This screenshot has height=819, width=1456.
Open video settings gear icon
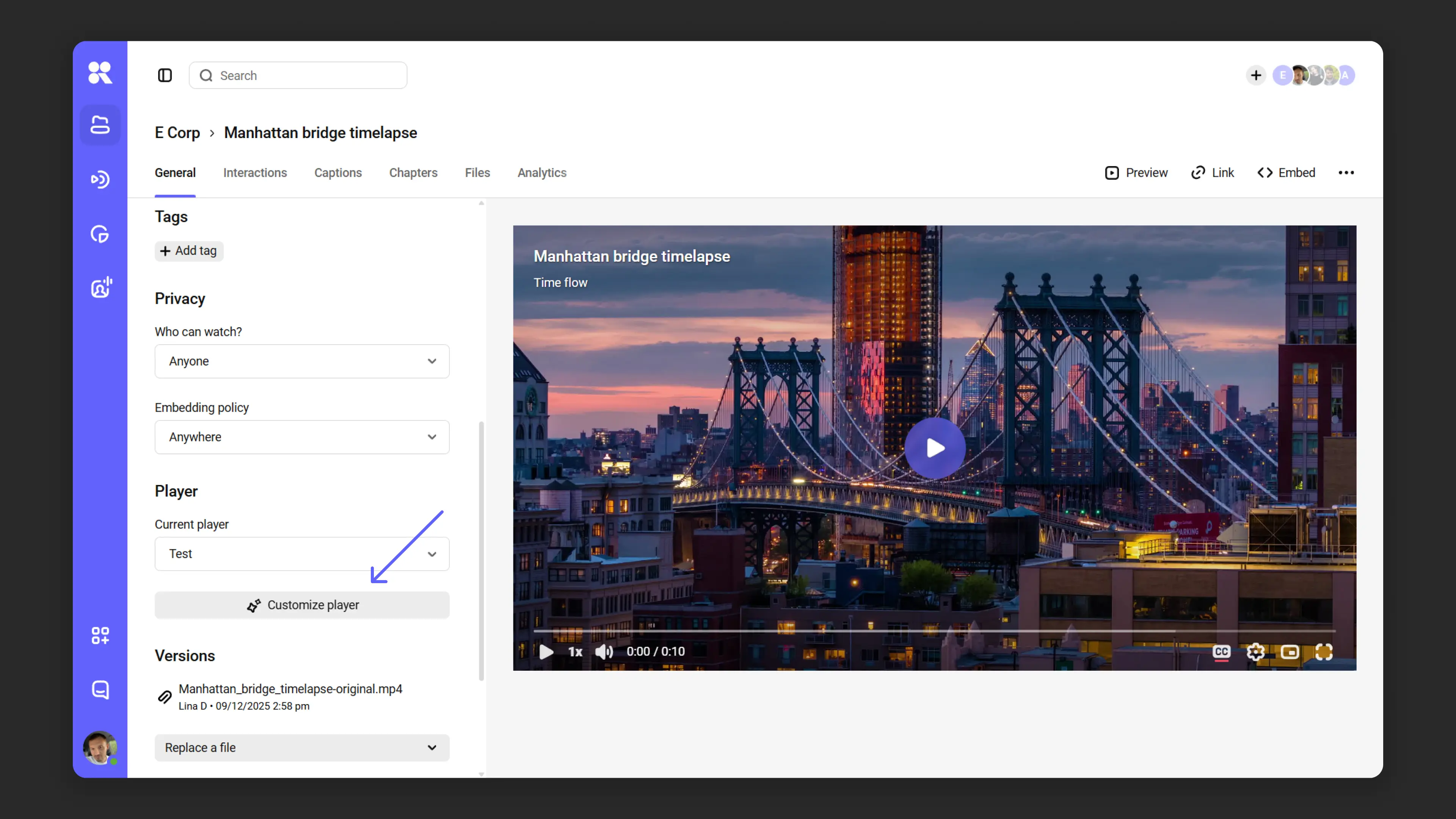[1255, 652]
